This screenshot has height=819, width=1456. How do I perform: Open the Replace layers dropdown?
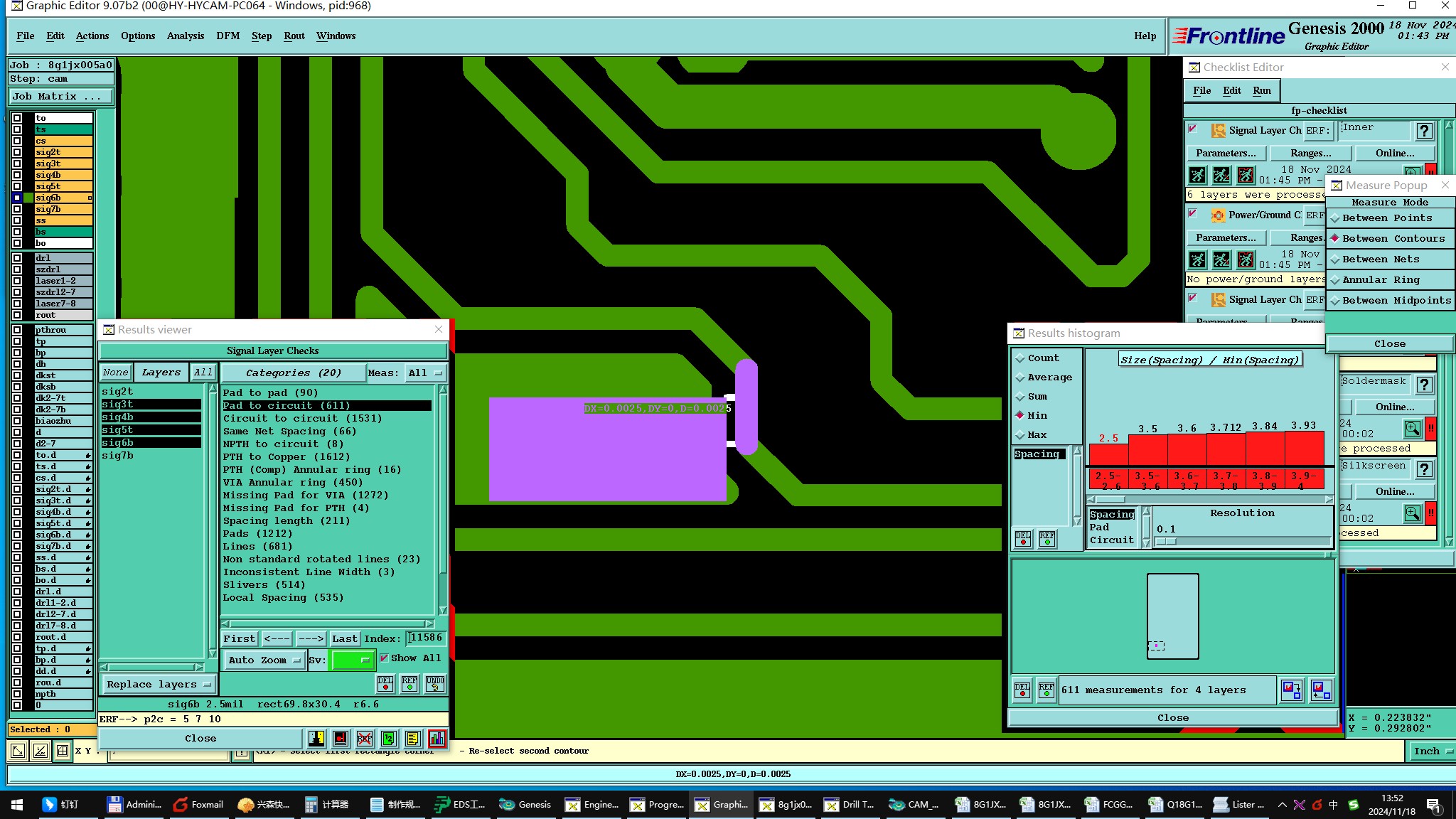click(x=158, y=685)
